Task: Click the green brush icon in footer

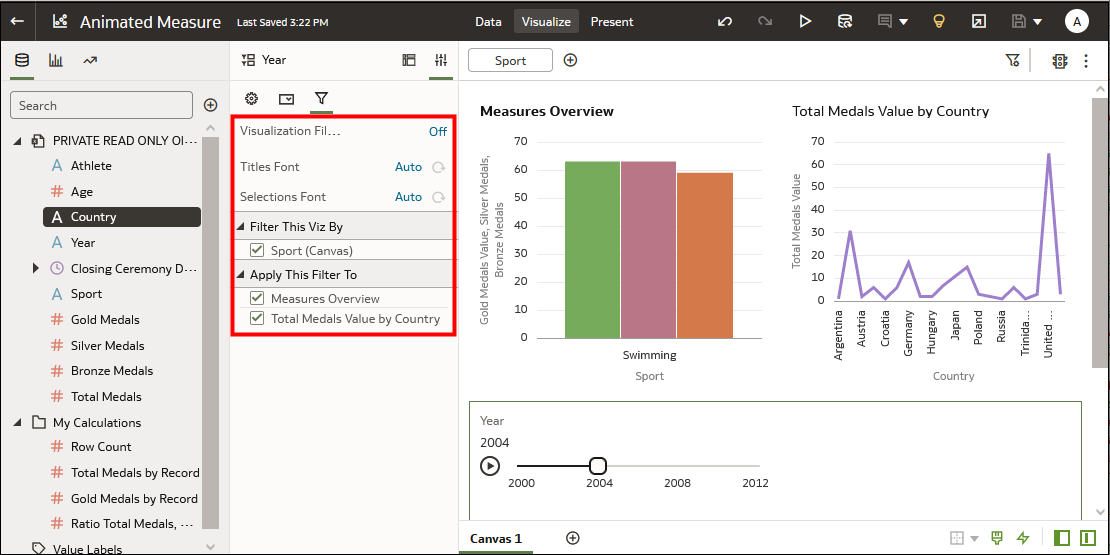Action: click(997, 538)
